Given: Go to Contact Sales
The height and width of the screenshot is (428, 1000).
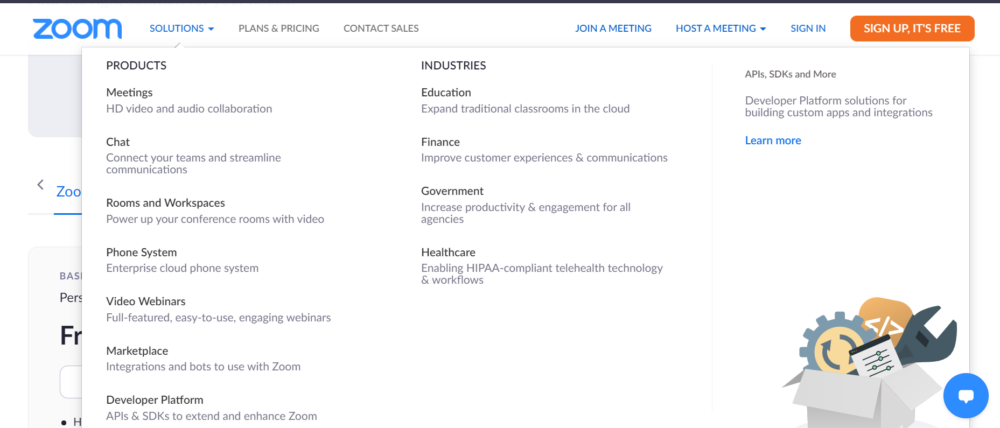Looking at the screenshot, I should click(x=381, y=28).
